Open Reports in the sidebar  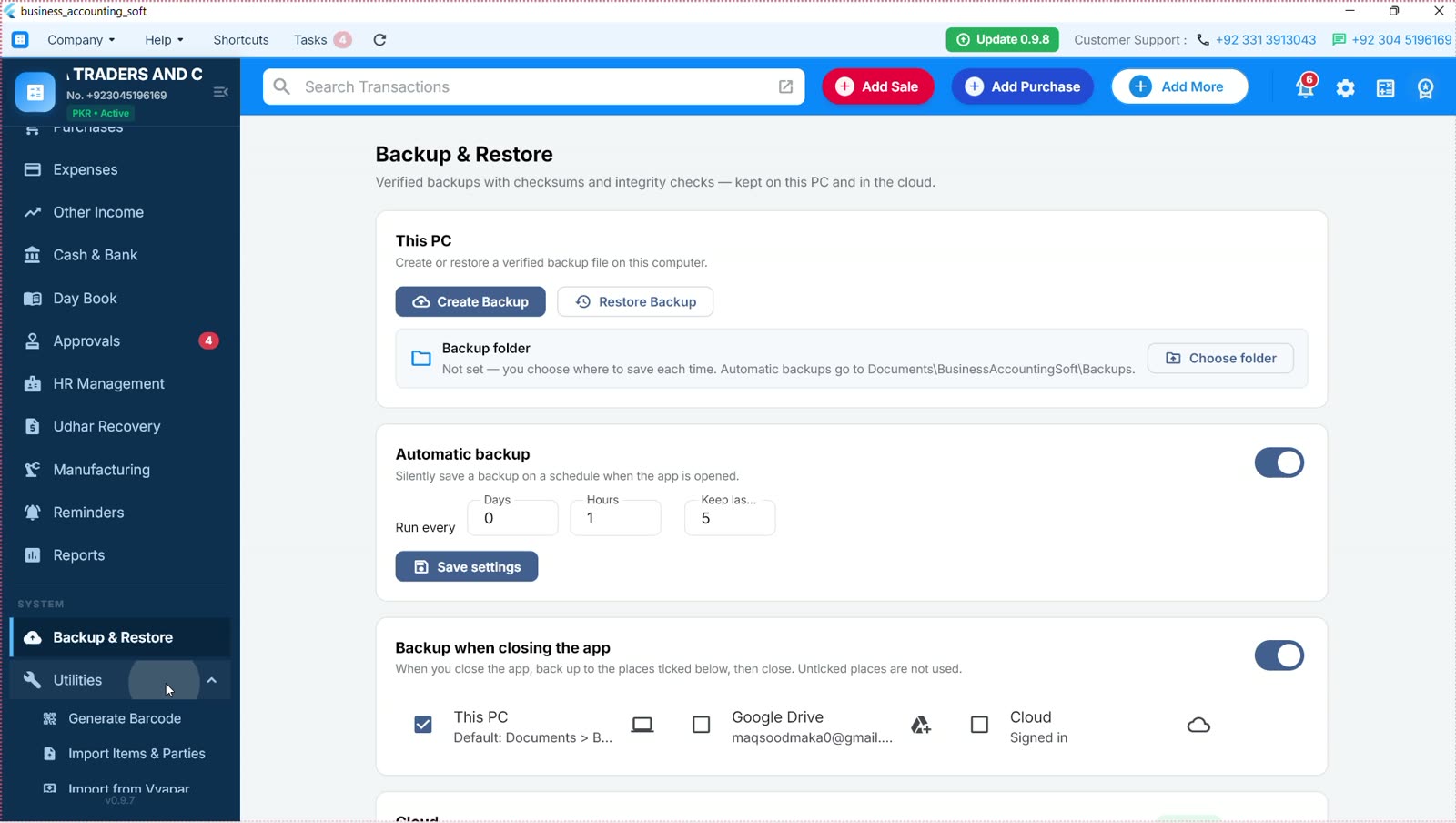120,554
